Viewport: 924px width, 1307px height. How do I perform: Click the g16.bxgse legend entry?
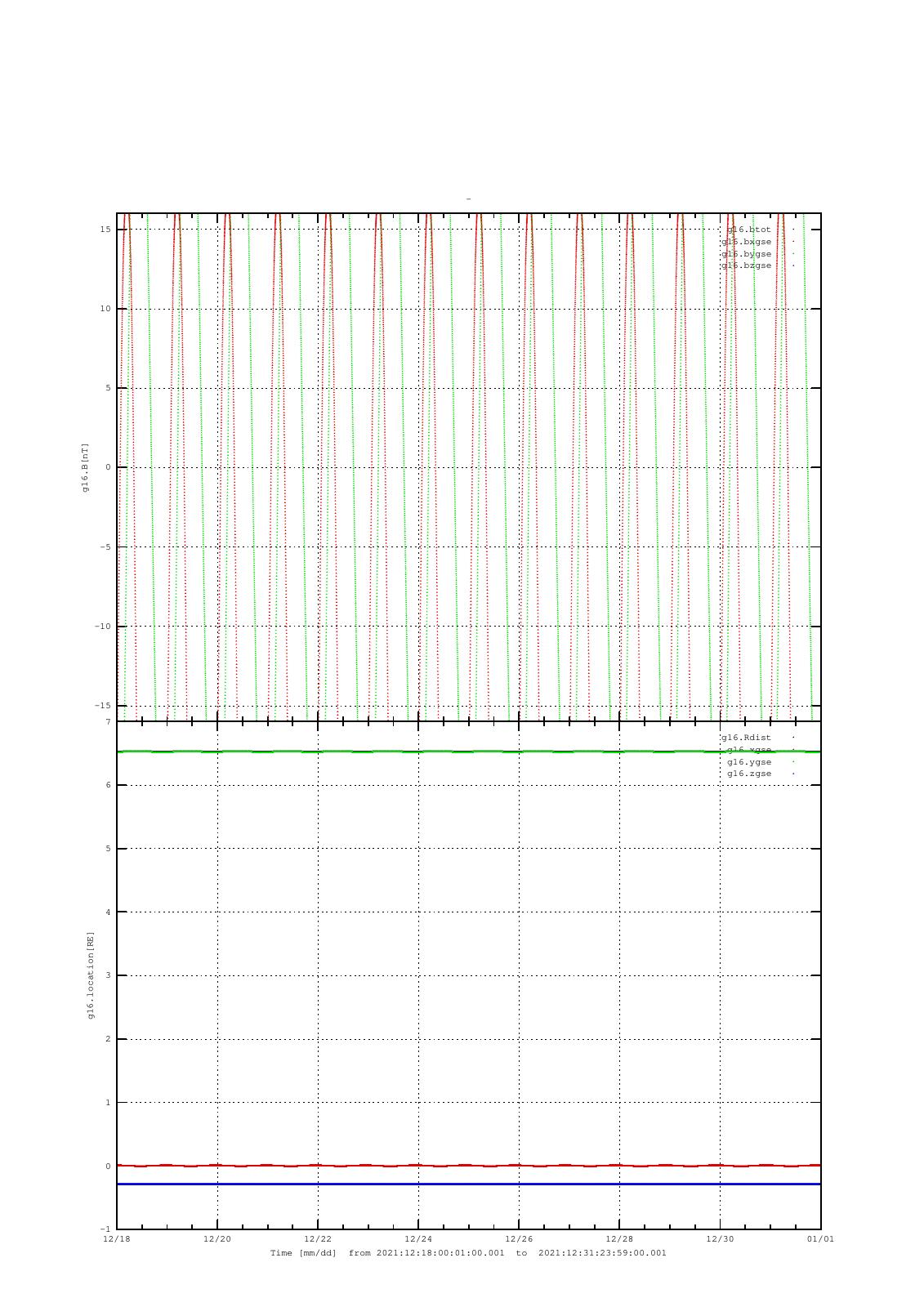tap(746, 242)
